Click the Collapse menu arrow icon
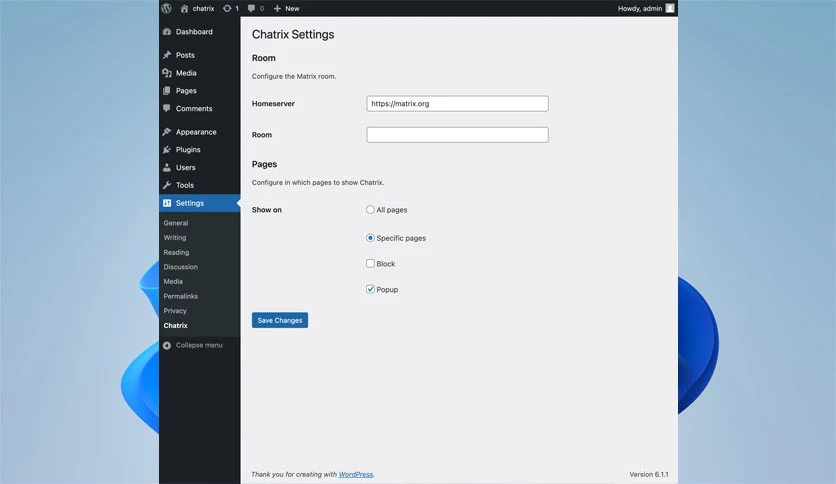836x484 pixels. tap(167, 345)
